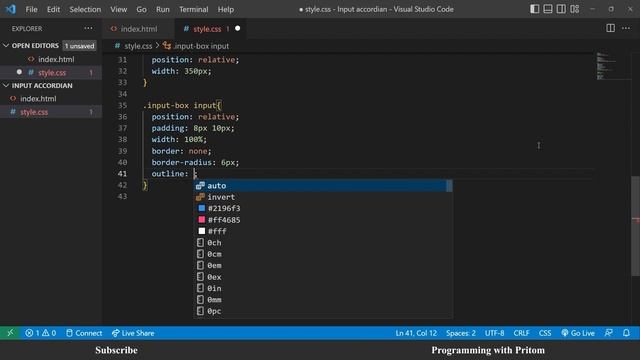Click the VS Code logo icon
Image resolution: width=640 pixels, height=360 pixels.
(x=11, y=9)
